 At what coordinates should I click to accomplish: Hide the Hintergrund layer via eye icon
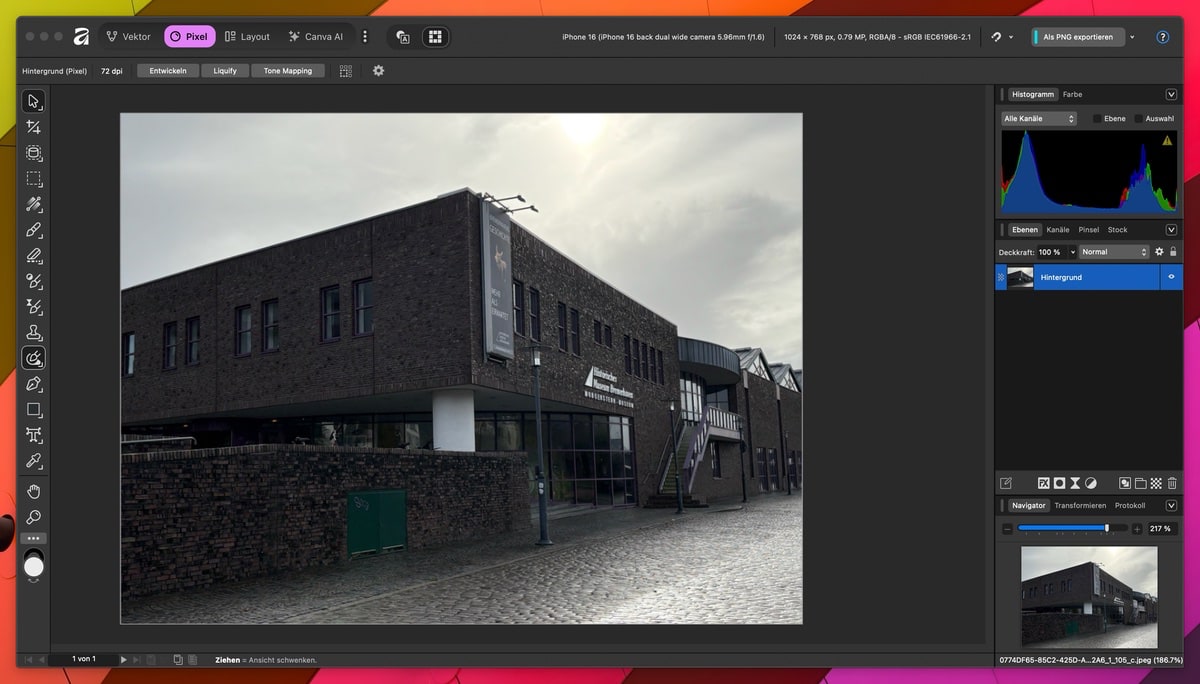1171,277
